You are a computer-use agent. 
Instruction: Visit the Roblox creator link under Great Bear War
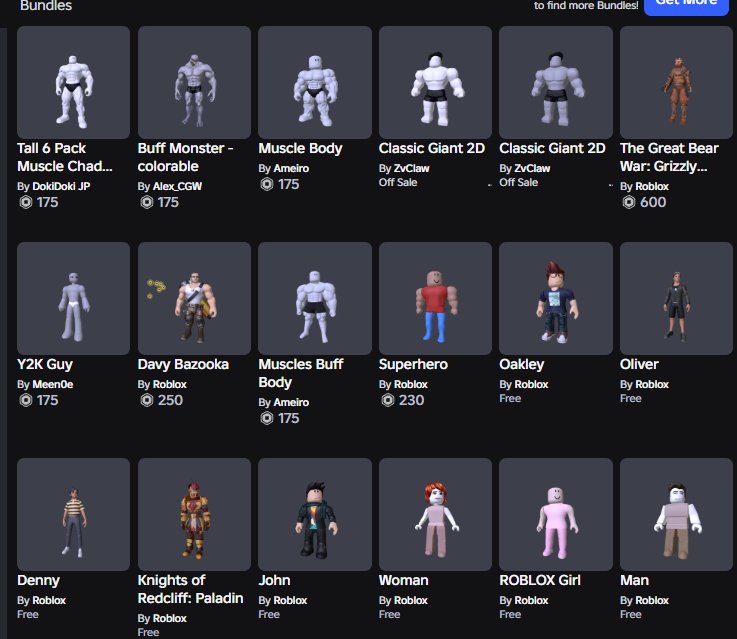pos(652,187)
